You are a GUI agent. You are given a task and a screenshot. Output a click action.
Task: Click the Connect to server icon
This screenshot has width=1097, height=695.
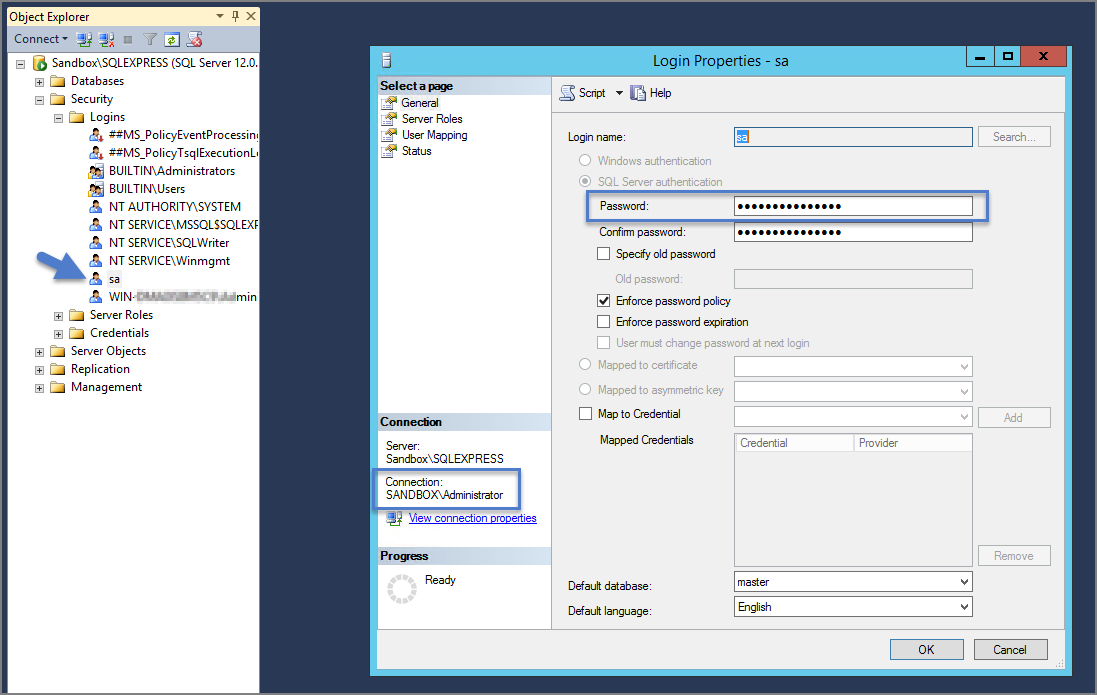83,38
